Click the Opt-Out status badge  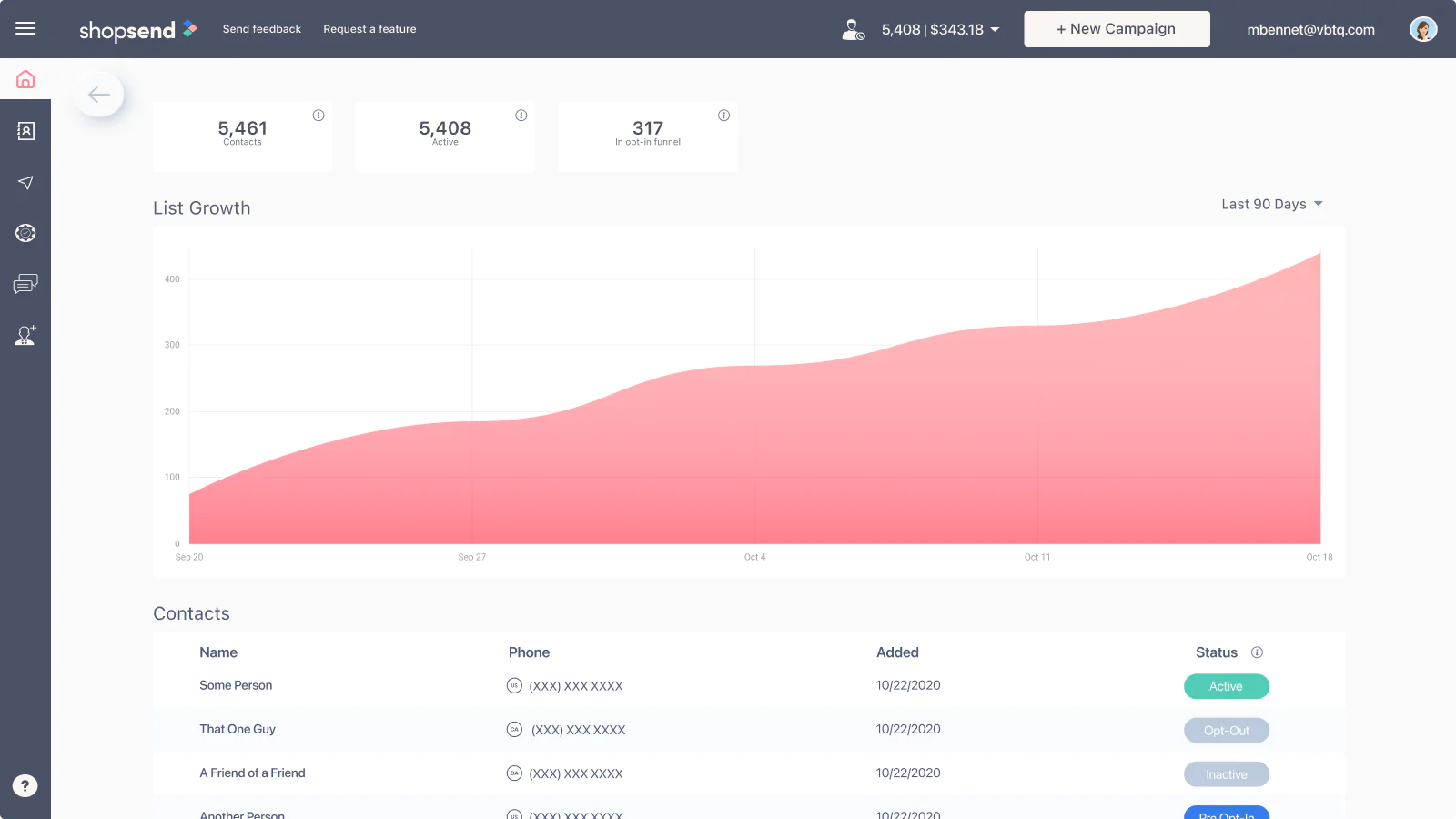[1226, 731]
